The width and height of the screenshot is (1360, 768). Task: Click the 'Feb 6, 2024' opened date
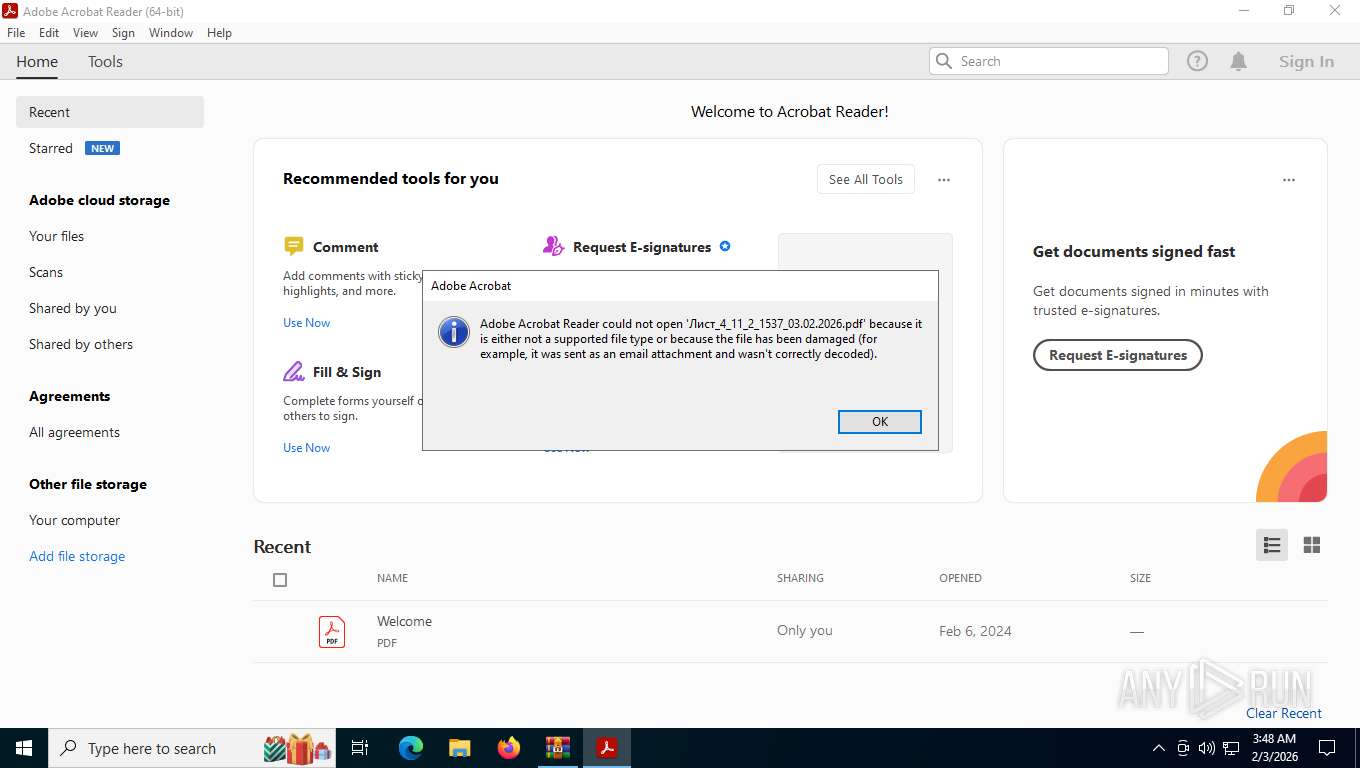click(975, 631)
